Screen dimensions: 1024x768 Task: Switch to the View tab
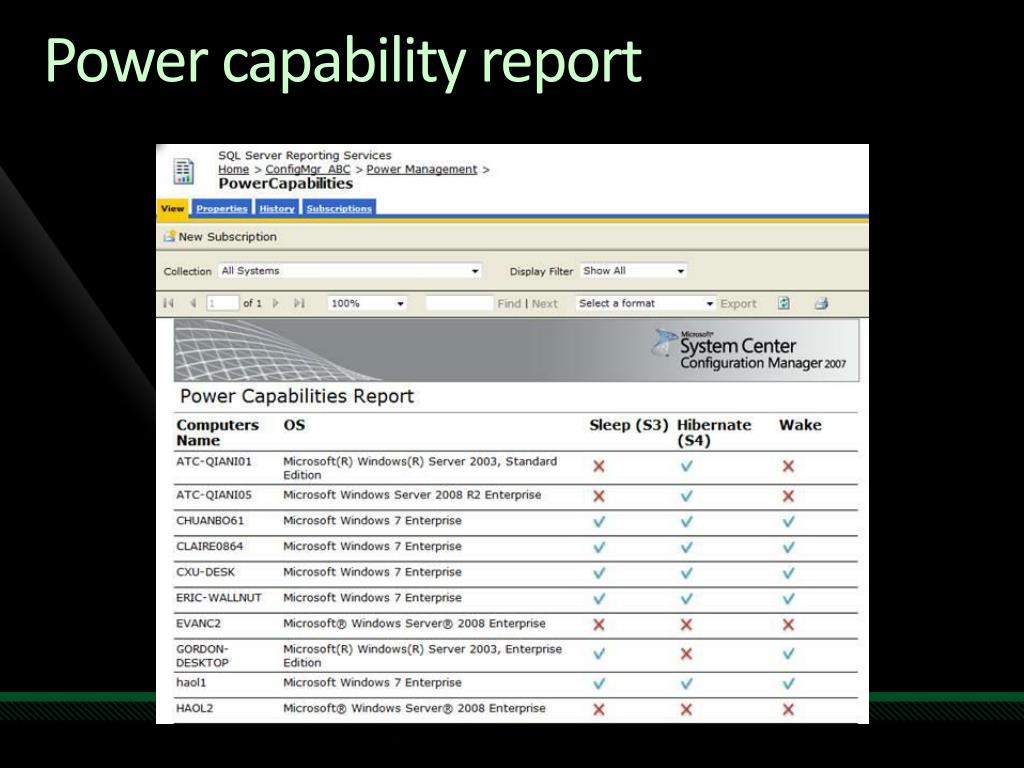[x=172, y=208]
